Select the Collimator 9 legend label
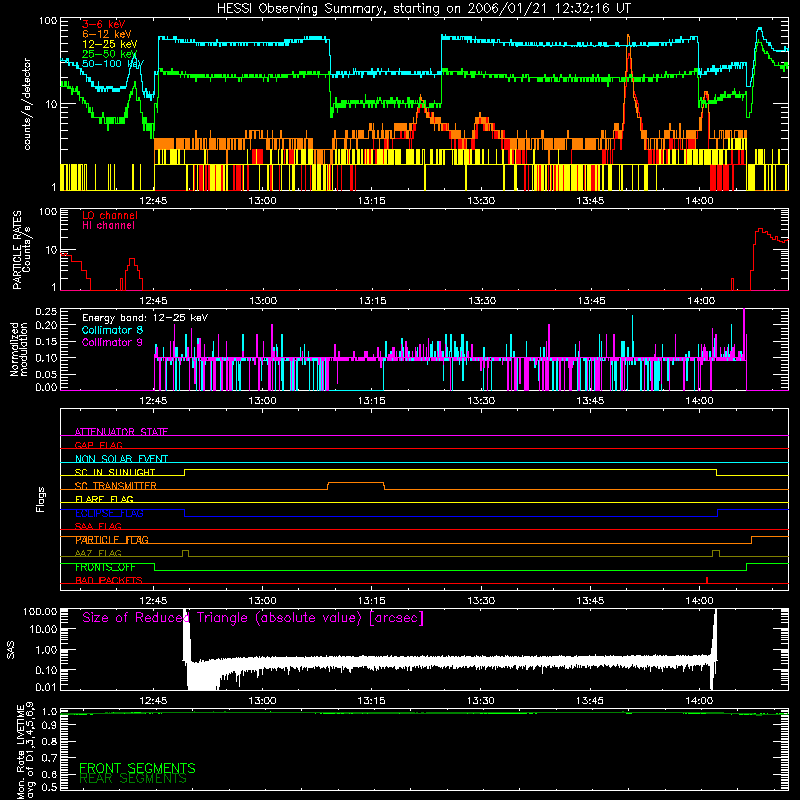 tap(112, 342)
